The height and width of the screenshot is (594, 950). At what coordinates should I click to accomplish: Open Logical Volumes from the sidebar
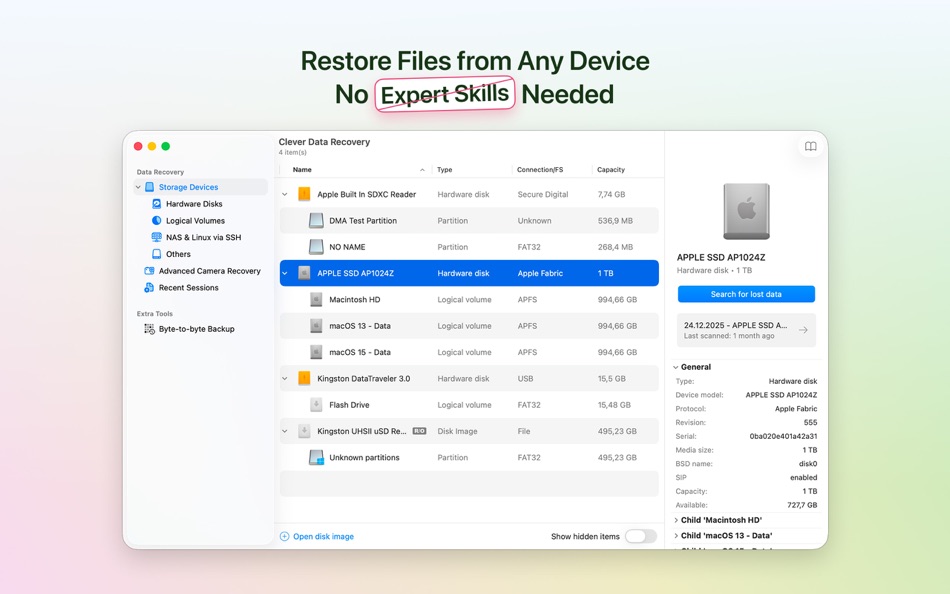(x=191, y=220)
